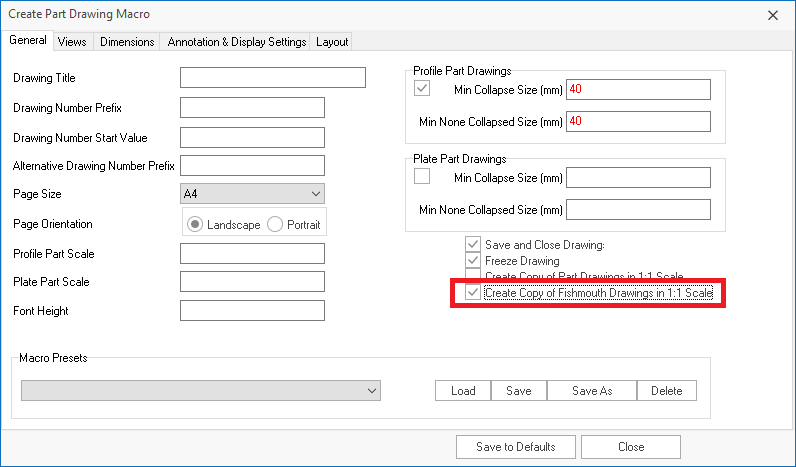Image resolution: width=796 pixels, height=467 pixels.
Task: Switch to the Layout tab
Action: (x=332, y=42)
